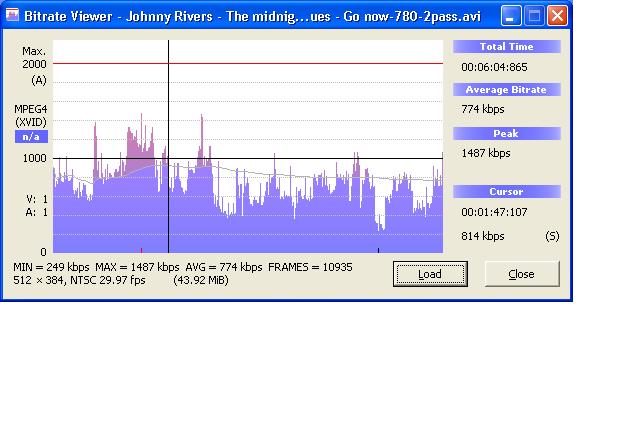This screenshot has height=429, width=628.
Task: Click the (A) scale label
Action: coord(39,80)
